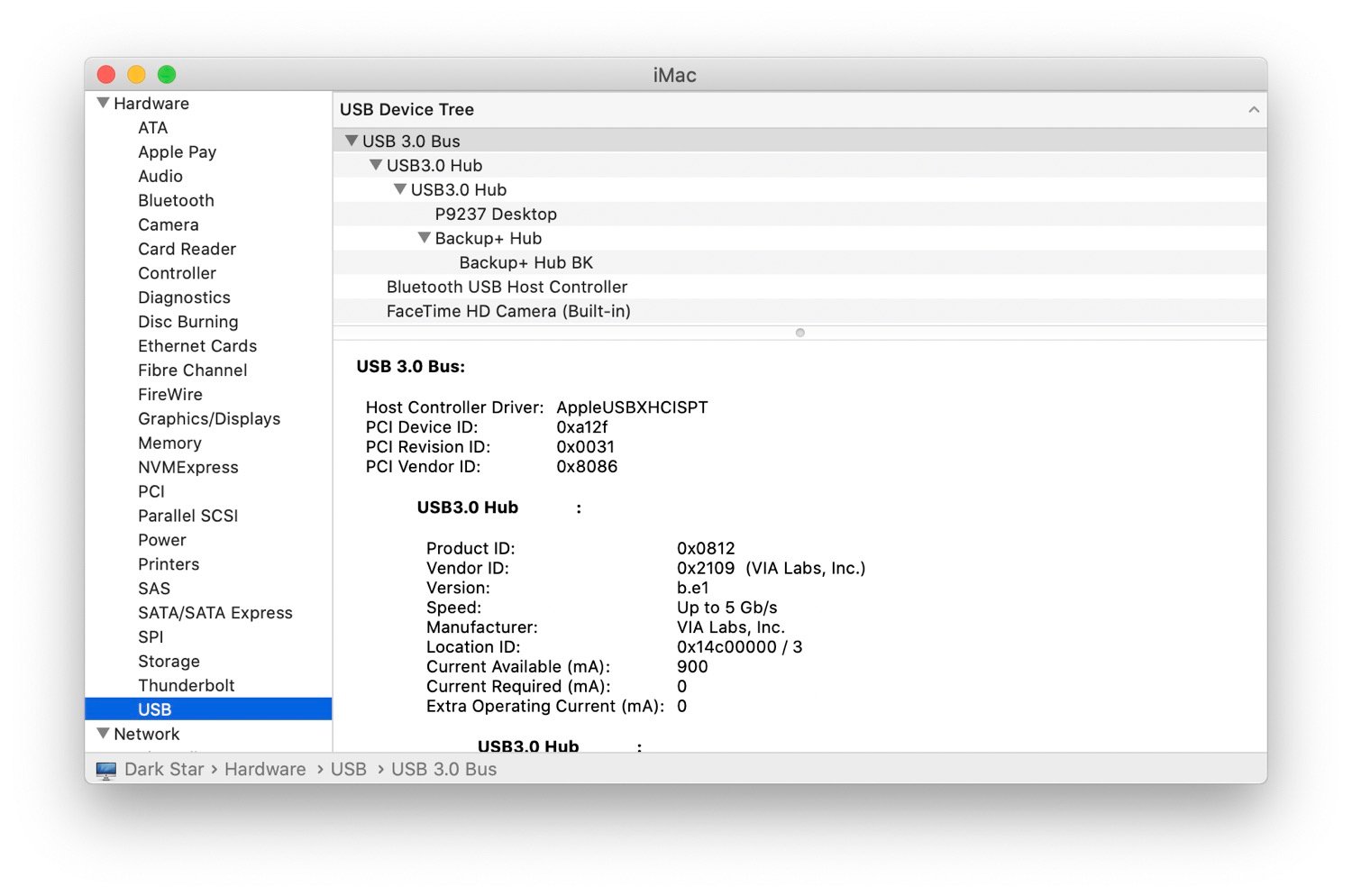Select the FaceTime HD Camera (Built-in) entry
The image size is (1352, 896).
[x=508, y=311]
